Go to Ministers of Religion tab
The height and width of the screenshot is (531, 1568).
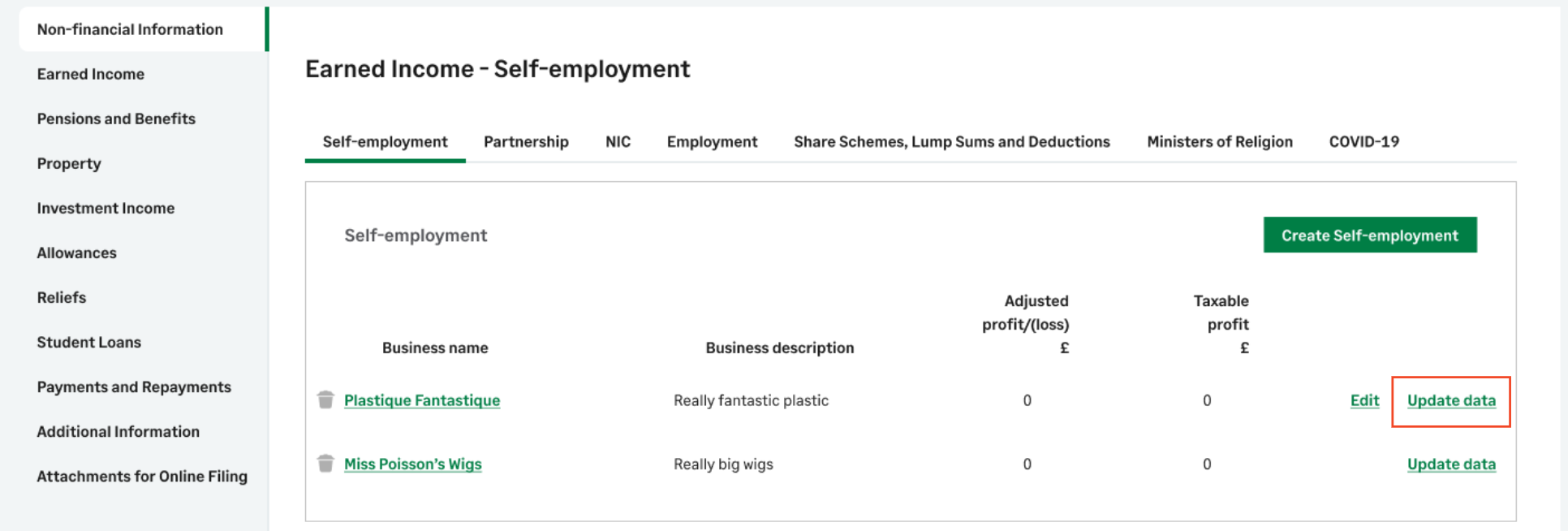1219,142
